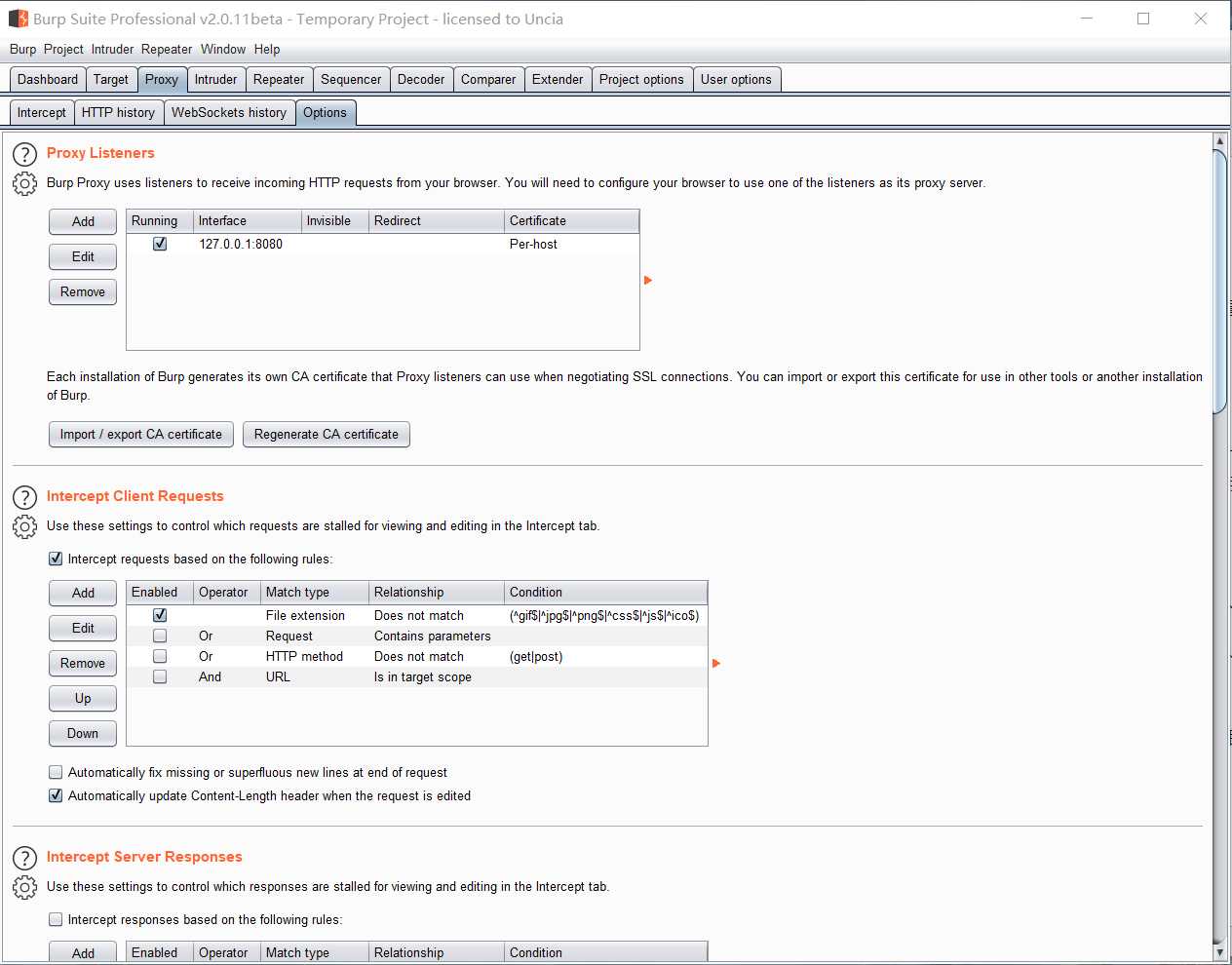Screen dimensions: 1232x965
Task: Sort listeners by Interface column header
Action: click(x=248, y=220)
